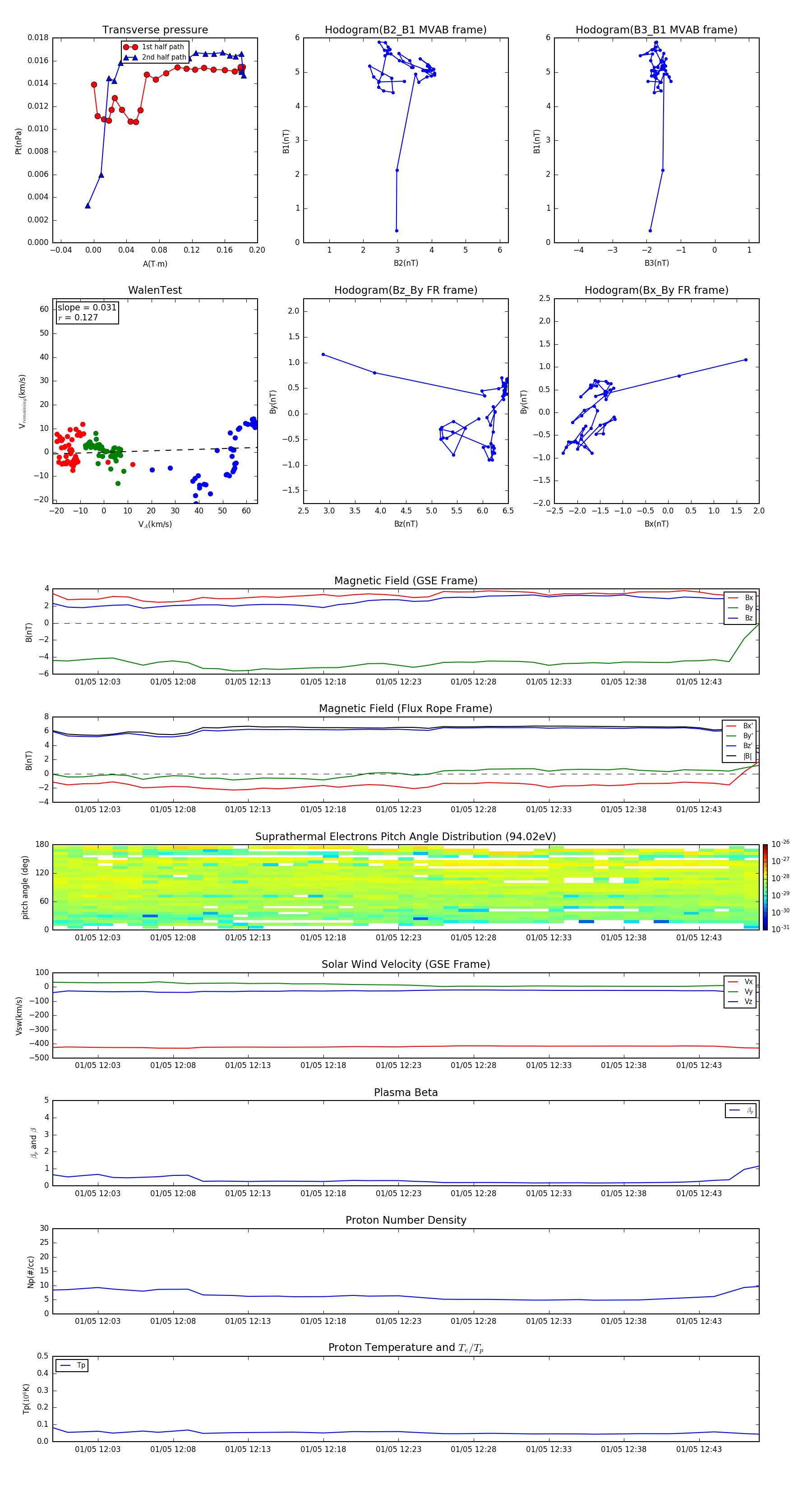Click the "V_A(km/s)" x-axis label in WalenTest
Screen dimensions: 812x1489
[155, 524]
